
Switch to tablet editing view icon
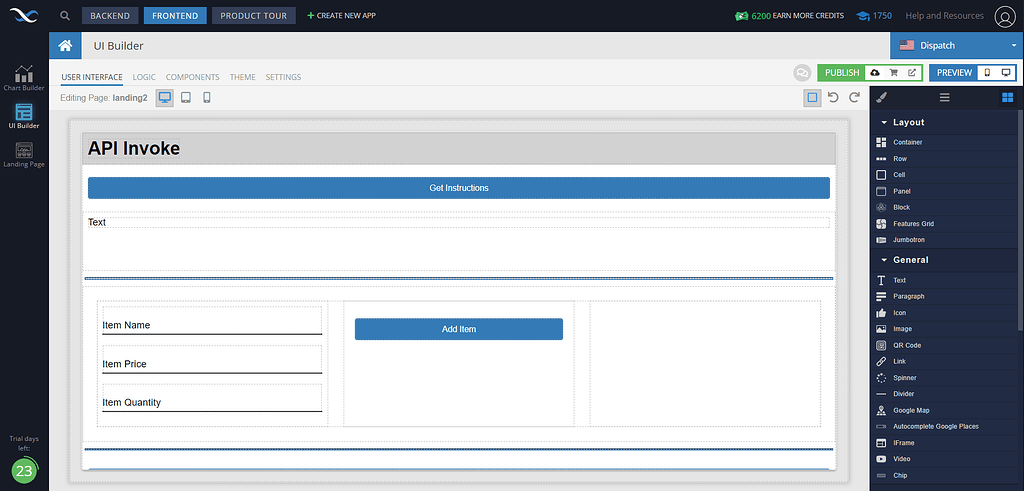coord(185,98)
